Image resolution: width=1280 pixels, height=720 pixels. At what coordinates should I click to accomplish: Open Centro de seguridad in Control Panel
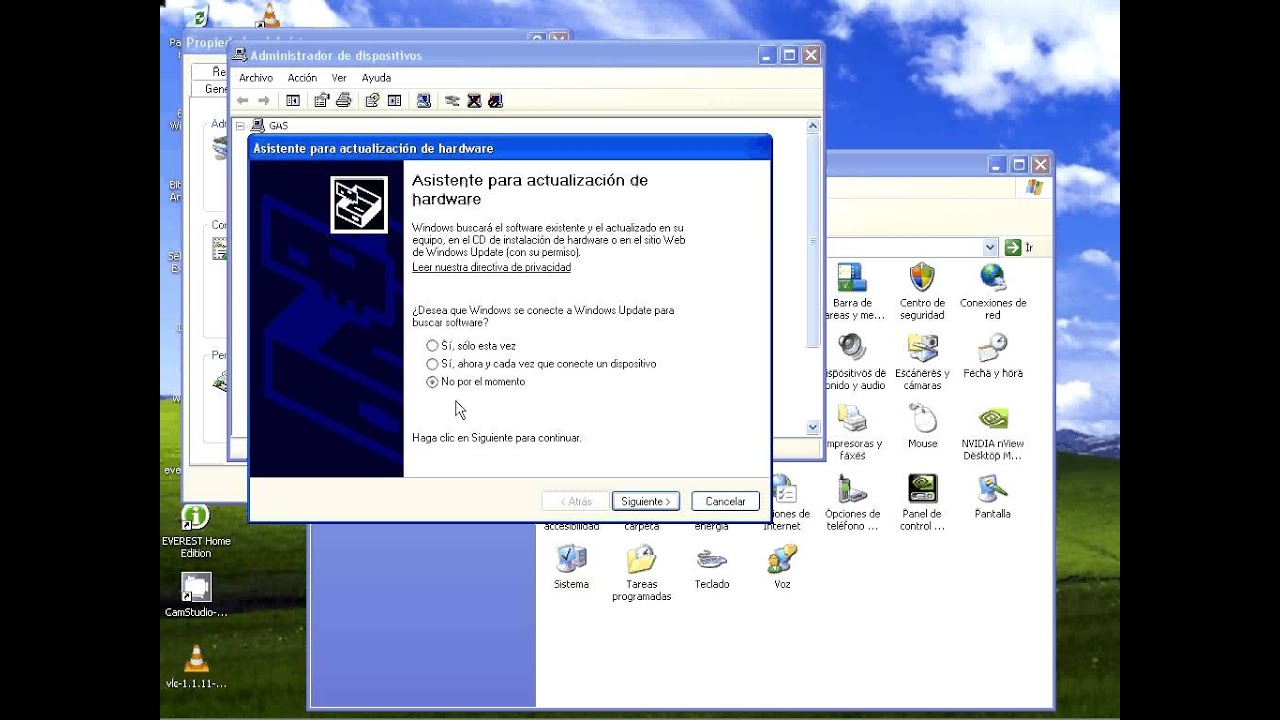point(921,291)
